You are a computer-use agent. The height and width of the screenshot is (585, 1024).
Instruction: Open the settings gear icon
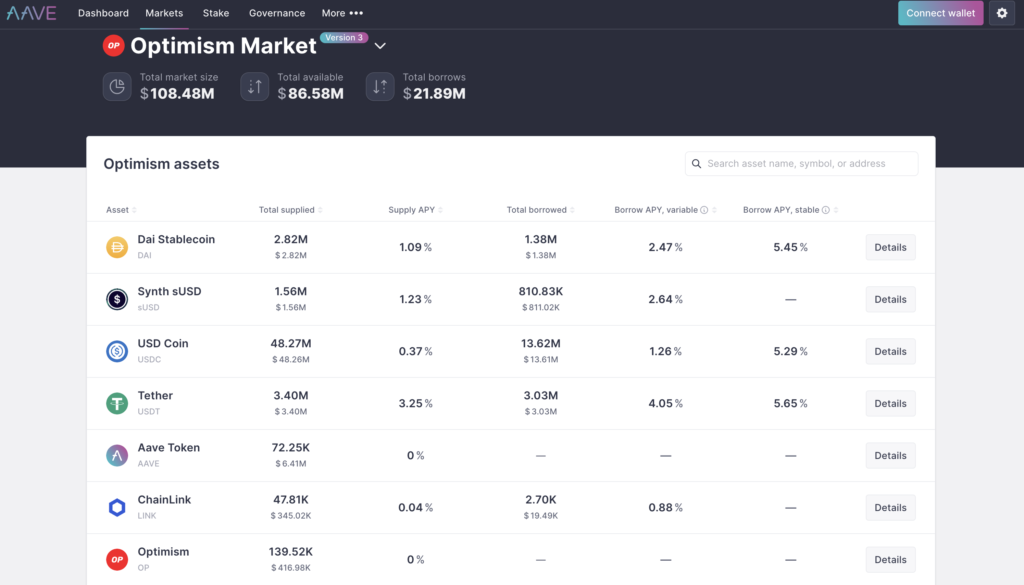coord(1002,13)
